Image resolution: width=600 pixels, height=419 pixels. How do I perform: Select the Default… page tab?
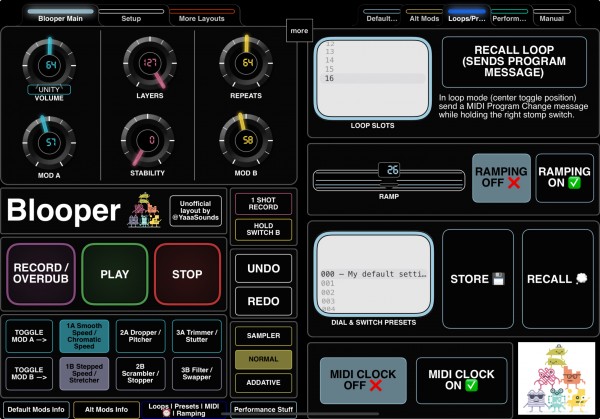(382, 16)
